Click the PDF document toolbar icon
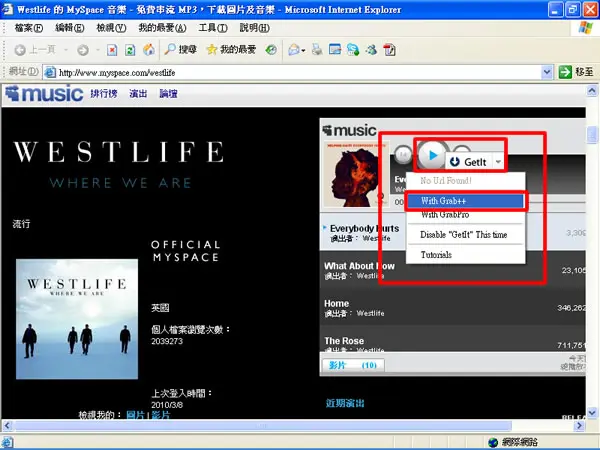The image size is (600, 450). point(390,50)
